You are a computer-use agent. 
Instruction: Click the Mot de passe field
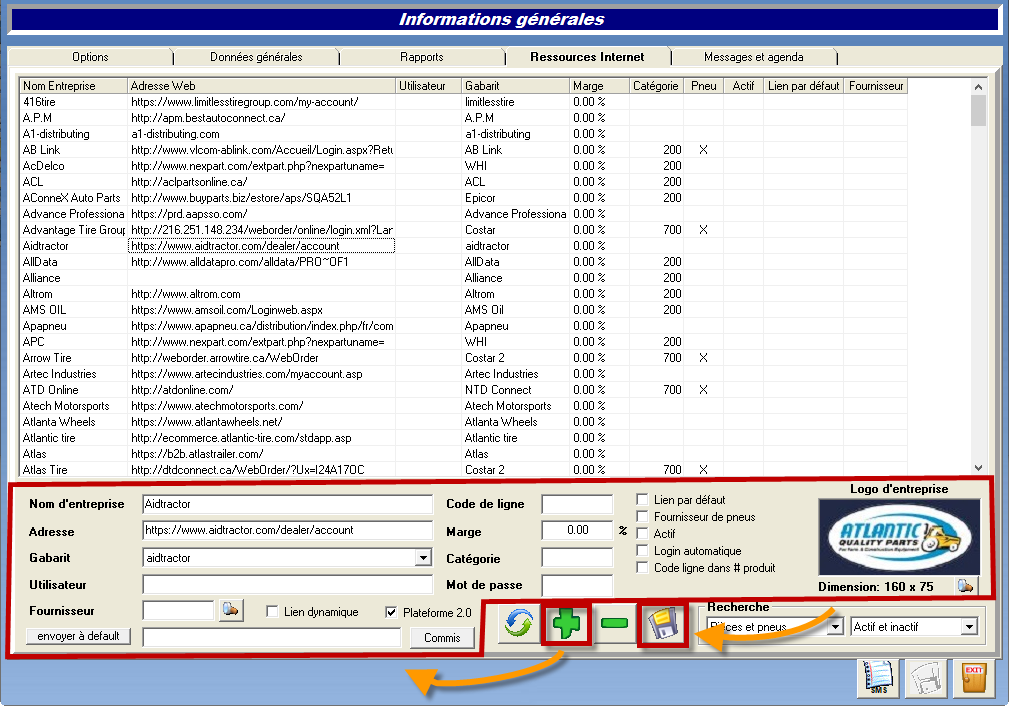tap(577, 584)
